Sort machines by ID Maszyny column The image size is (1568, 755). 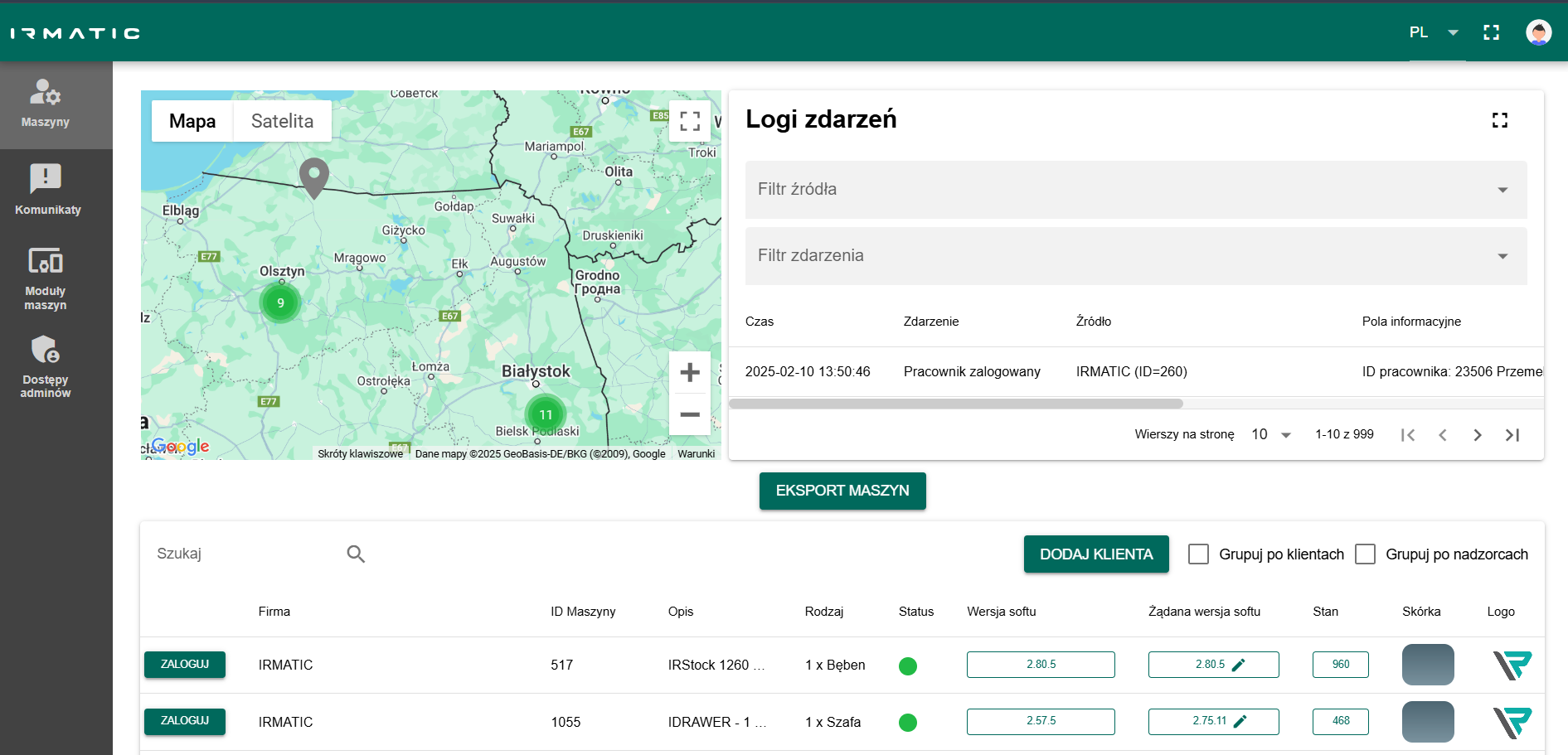click(x=583, y=612)
